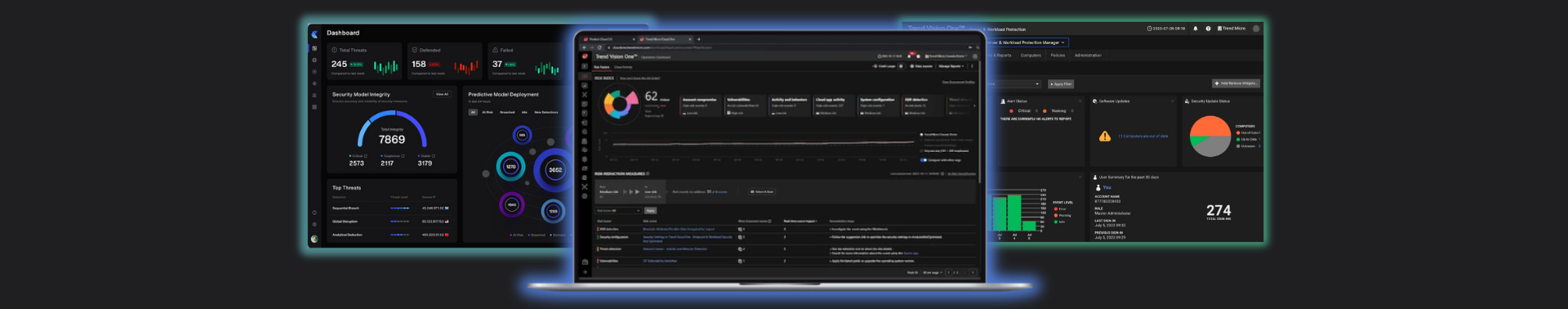This screenshot has width=1568, height=309.
Task: Open the Vulnerabilities risk card
Action: [x=744, y=106]
